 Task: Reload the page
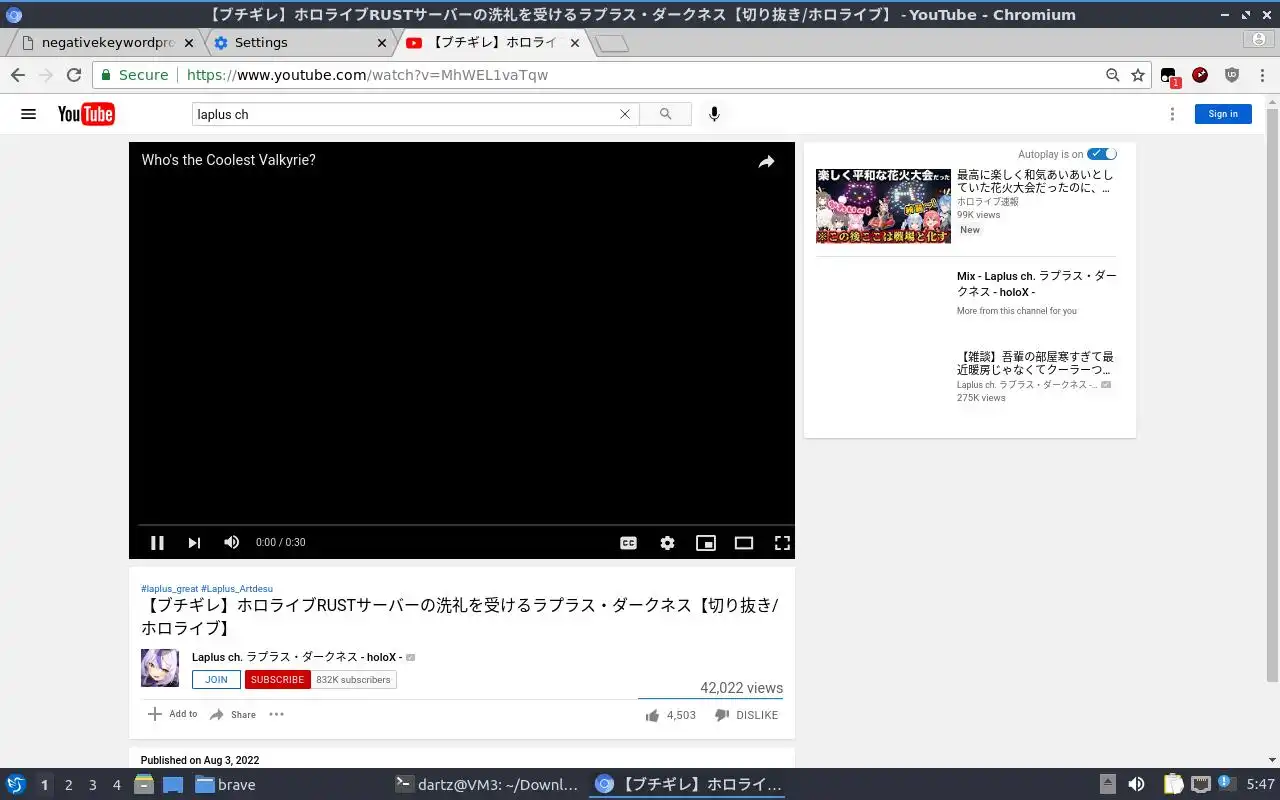[74, 75]
